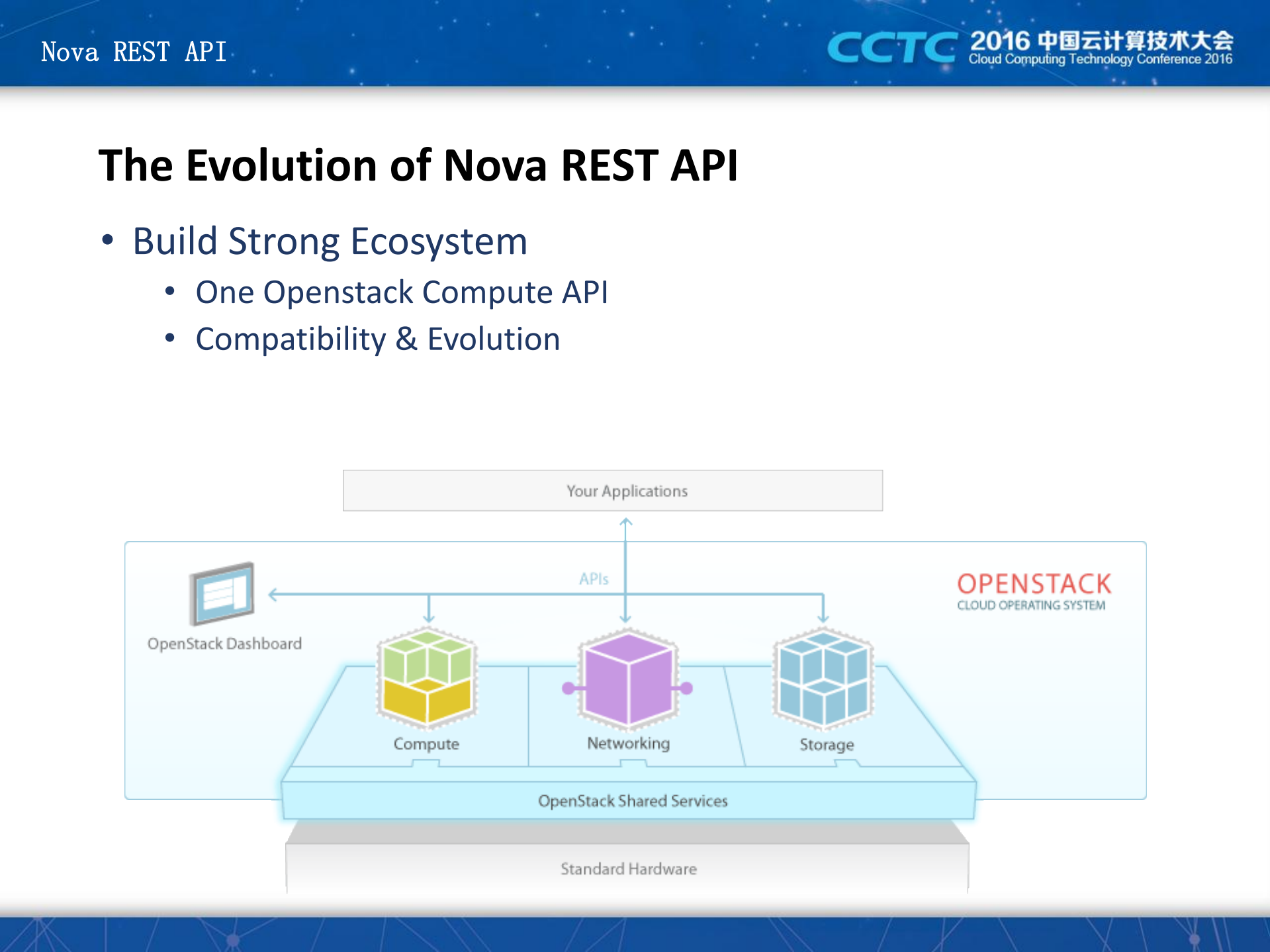This screenshot has width=1270, height=952.
Task: Click the 'OpenStack Dashboard' label text
Action: [x=224, y=644]
